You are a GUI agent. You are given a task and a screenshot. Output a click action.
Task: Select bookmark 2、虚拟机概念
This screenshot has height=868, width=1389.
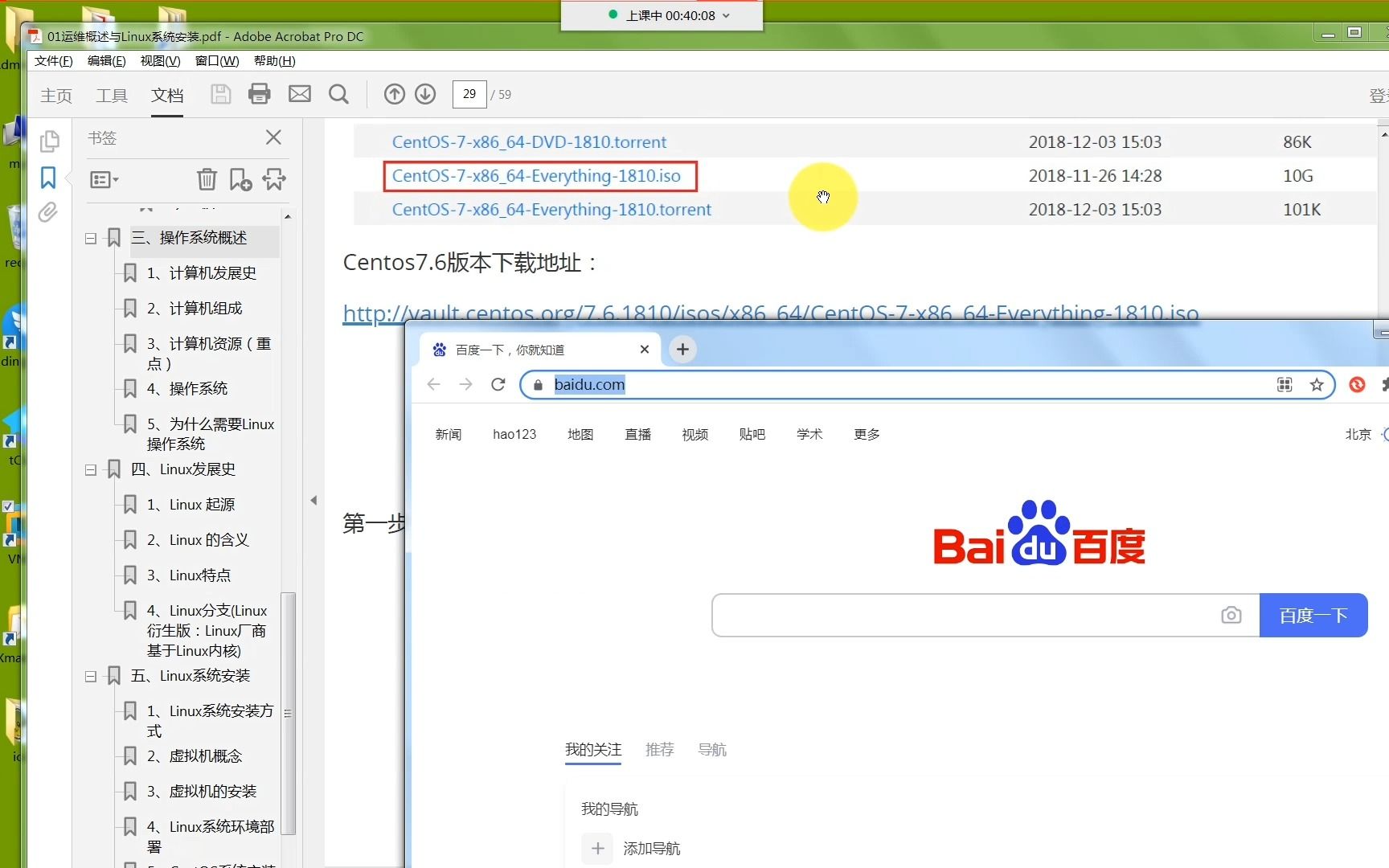click(194, 756)
